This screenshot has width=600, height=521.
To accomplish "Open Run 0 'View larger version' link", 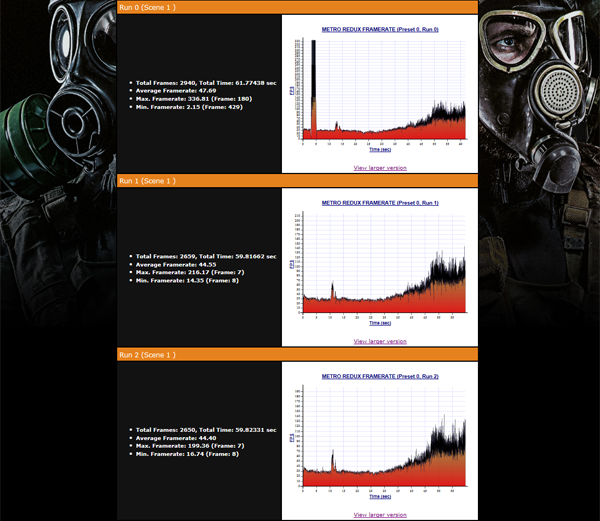I will (380, 168).
